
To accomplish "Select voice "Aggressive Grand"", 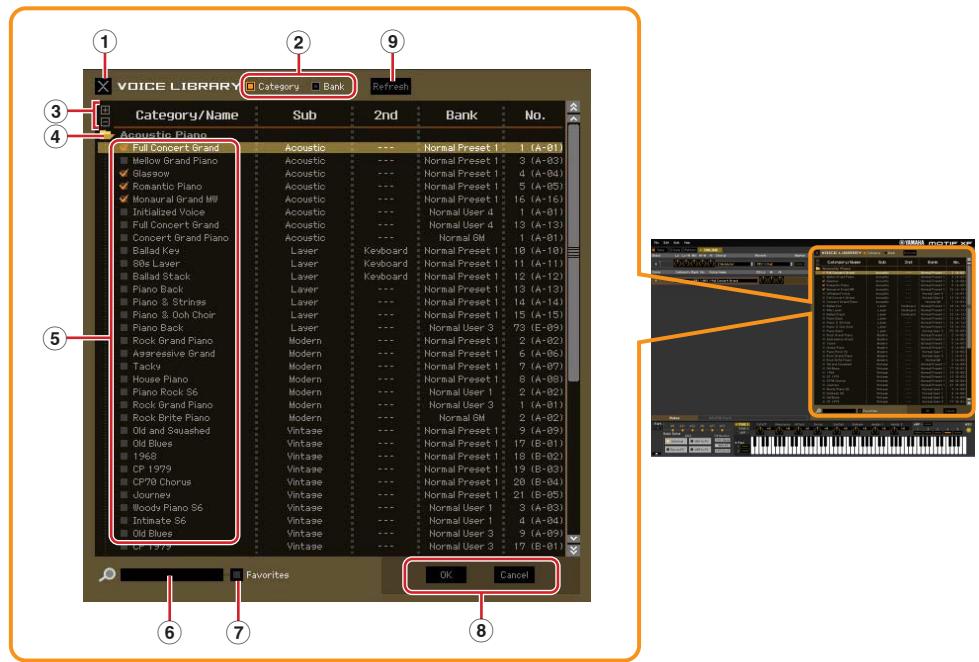I will tap(174, 353).
